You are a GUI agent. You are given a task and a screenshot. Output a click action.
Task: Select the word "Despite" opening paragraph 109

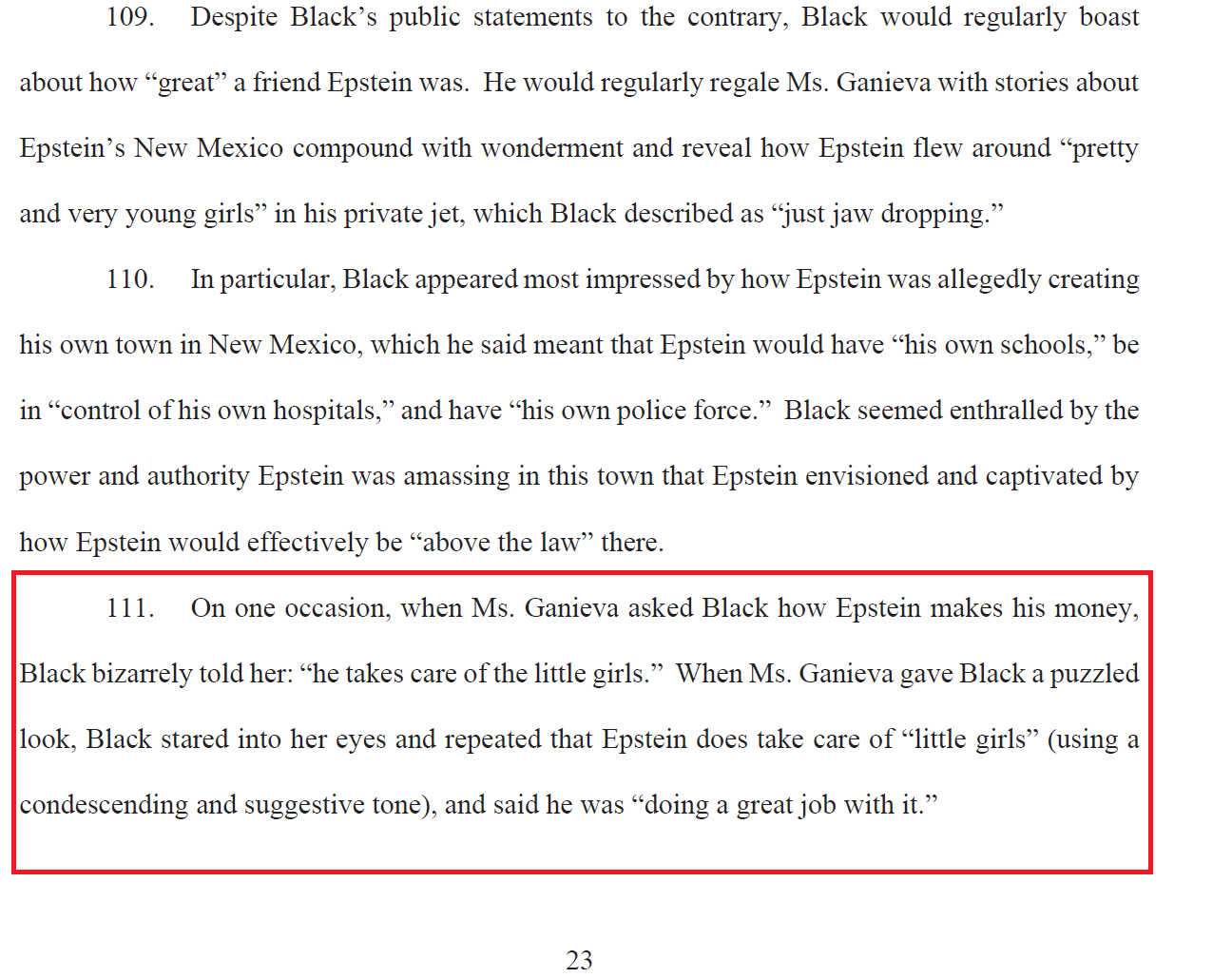tap(235, 17)
